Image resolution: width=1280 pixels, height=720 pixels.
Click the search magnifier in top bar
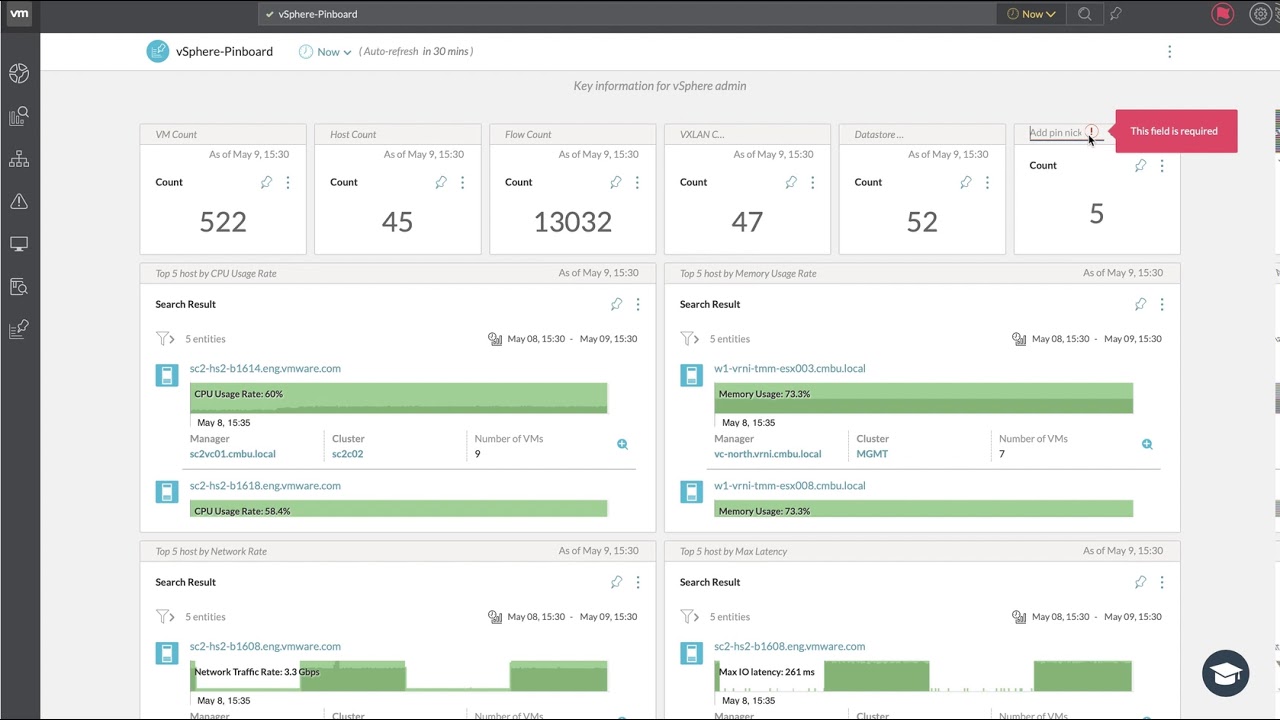pyautogui.click(x=1085, y=14)
